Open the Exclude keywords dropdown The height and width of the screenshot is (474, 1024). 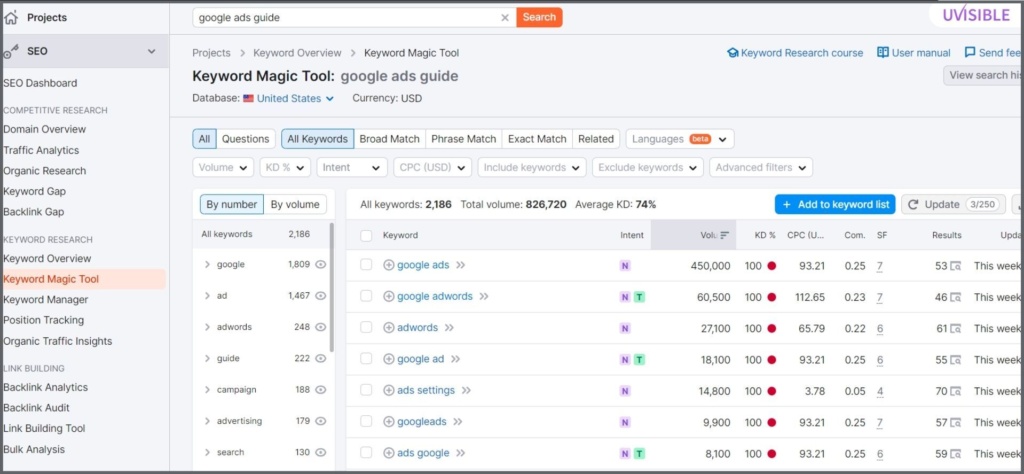[648, 167]
